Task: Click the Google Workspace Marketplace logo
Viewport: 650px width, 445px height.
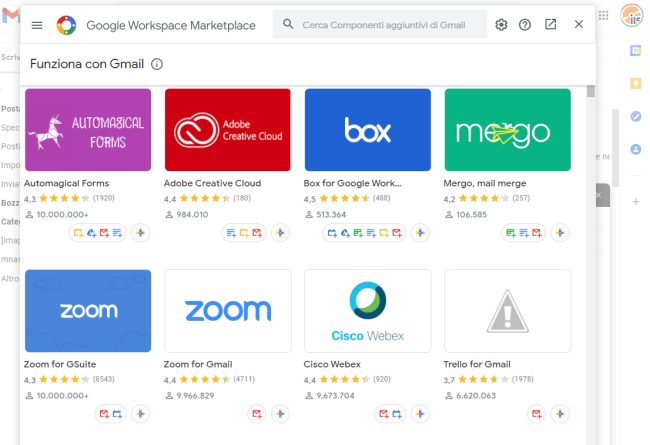Action: click(x=66, y=25)
